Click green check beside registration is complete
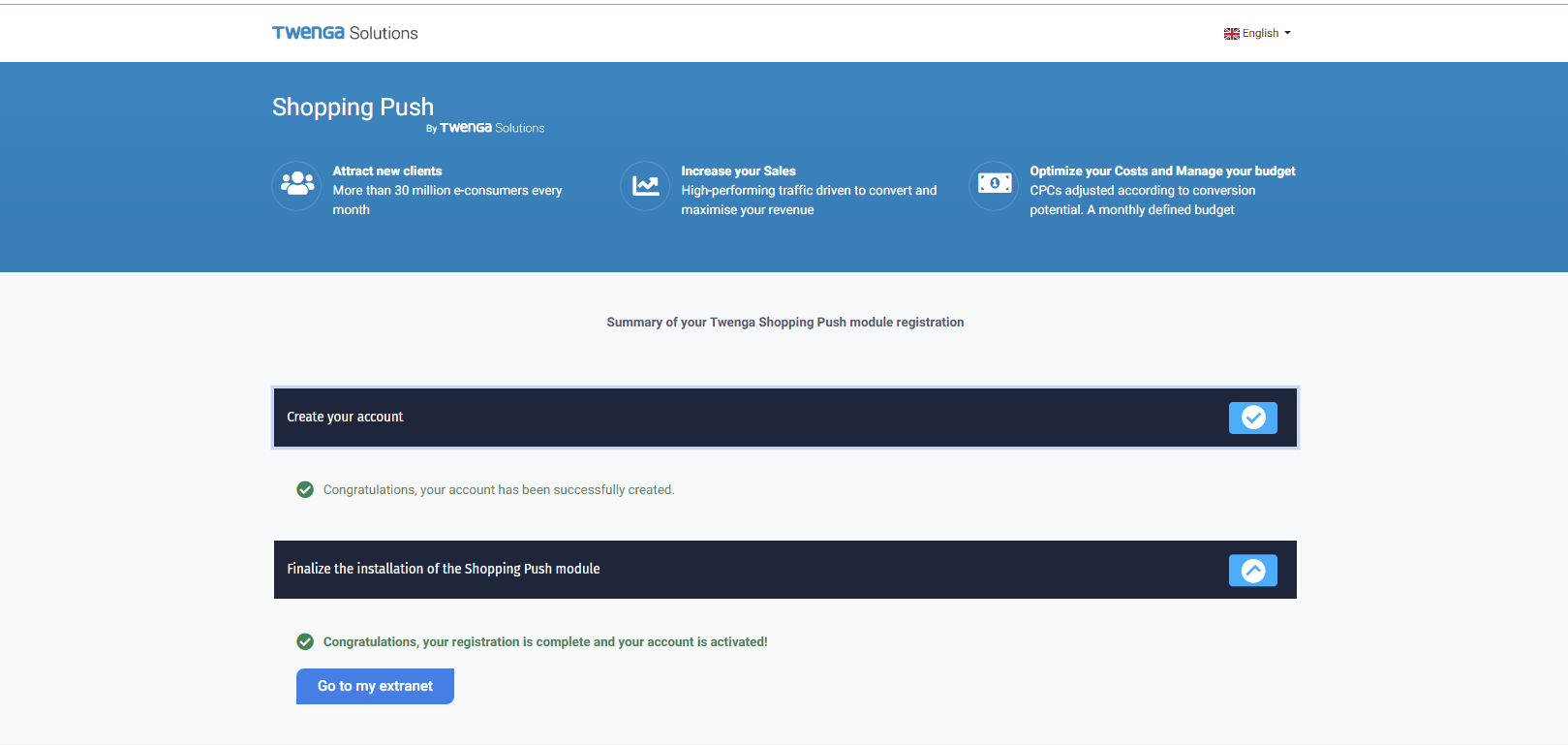This screenshot has width=1568, height=745. (305, 642)
